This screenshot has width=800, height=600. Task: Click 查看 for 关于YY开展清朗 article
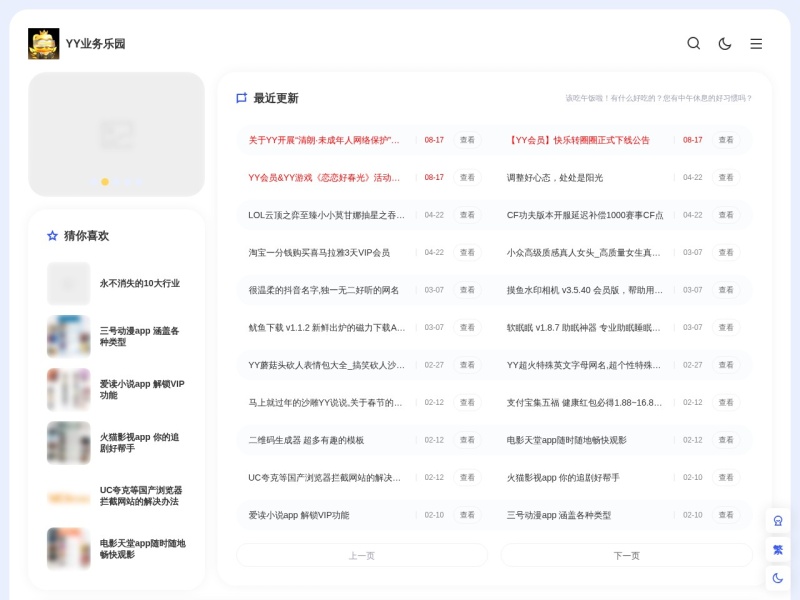(467, 140)
